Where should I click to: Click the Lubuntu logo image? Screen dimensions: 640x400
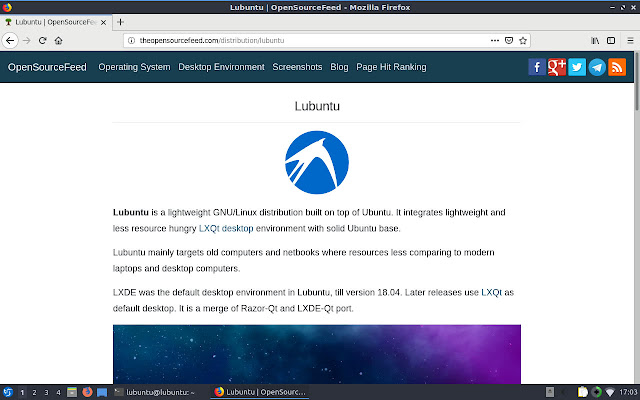[x=317, y=162]
